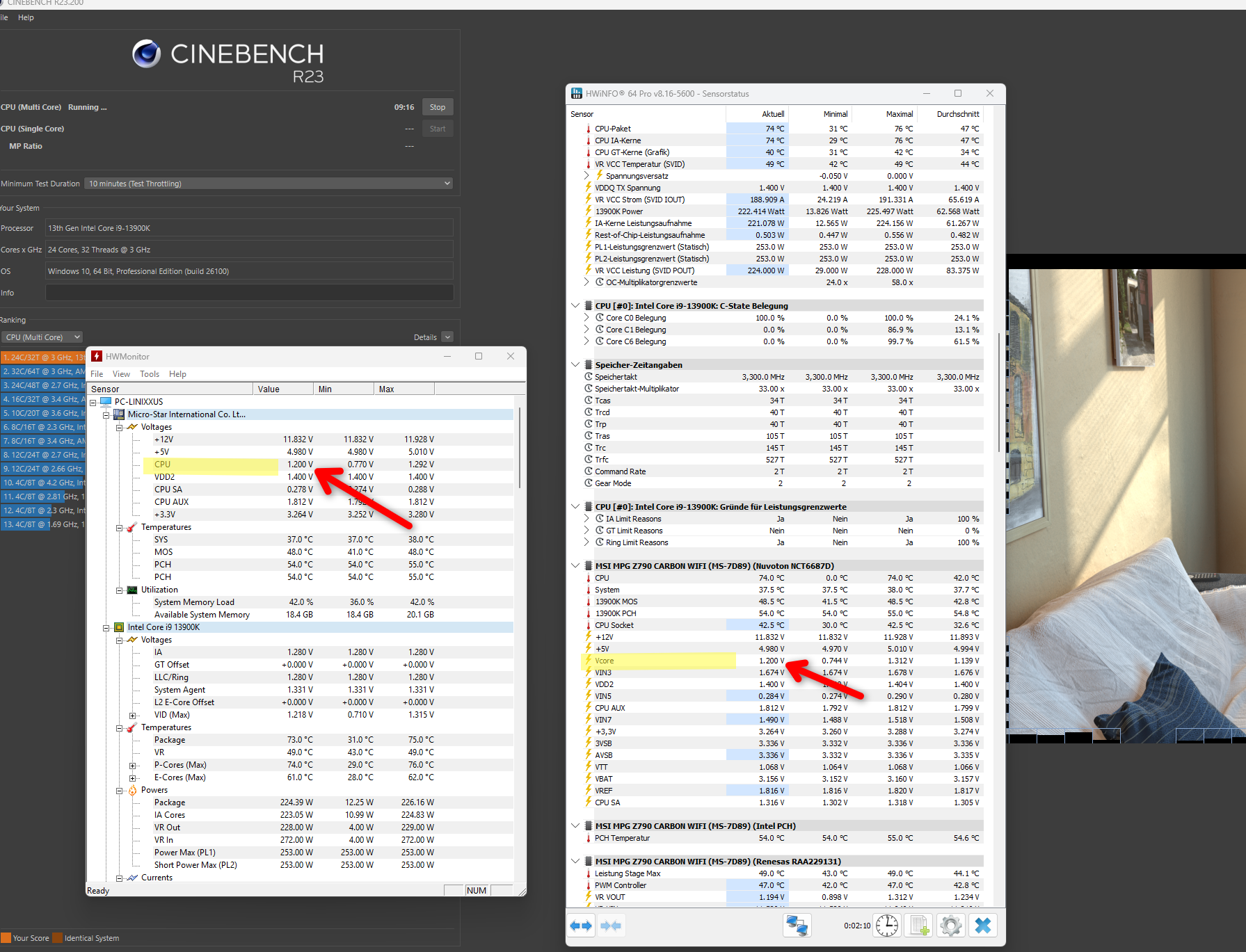The width and height of the screenshot is (1246, 952).
Task: Open HWMonitor Help menu
Action: pyautogui.click(x=177, y=374)
